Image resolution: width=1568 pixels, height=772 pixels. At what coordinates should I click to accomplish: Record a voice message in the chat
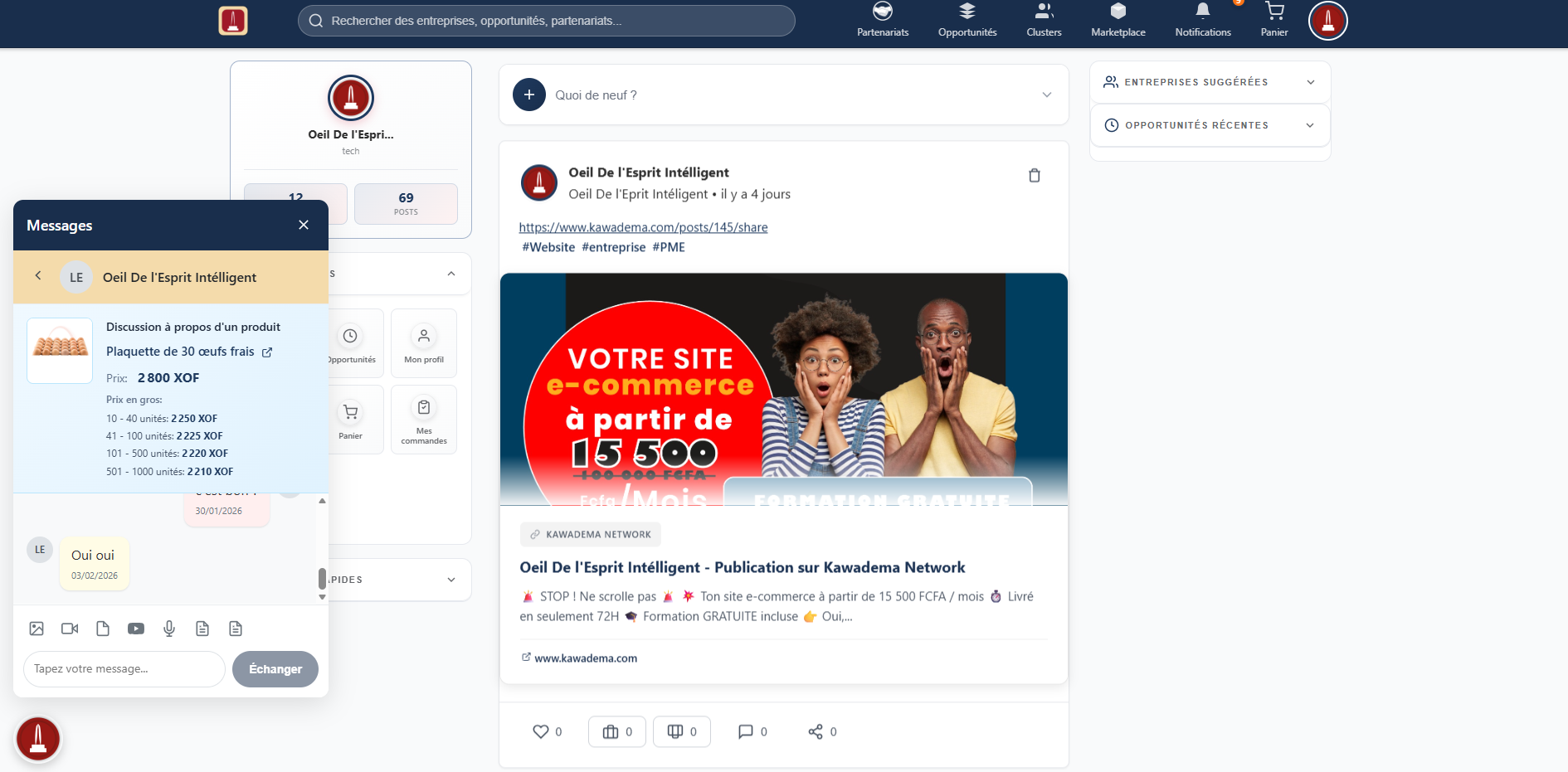[x=169, y=629]
